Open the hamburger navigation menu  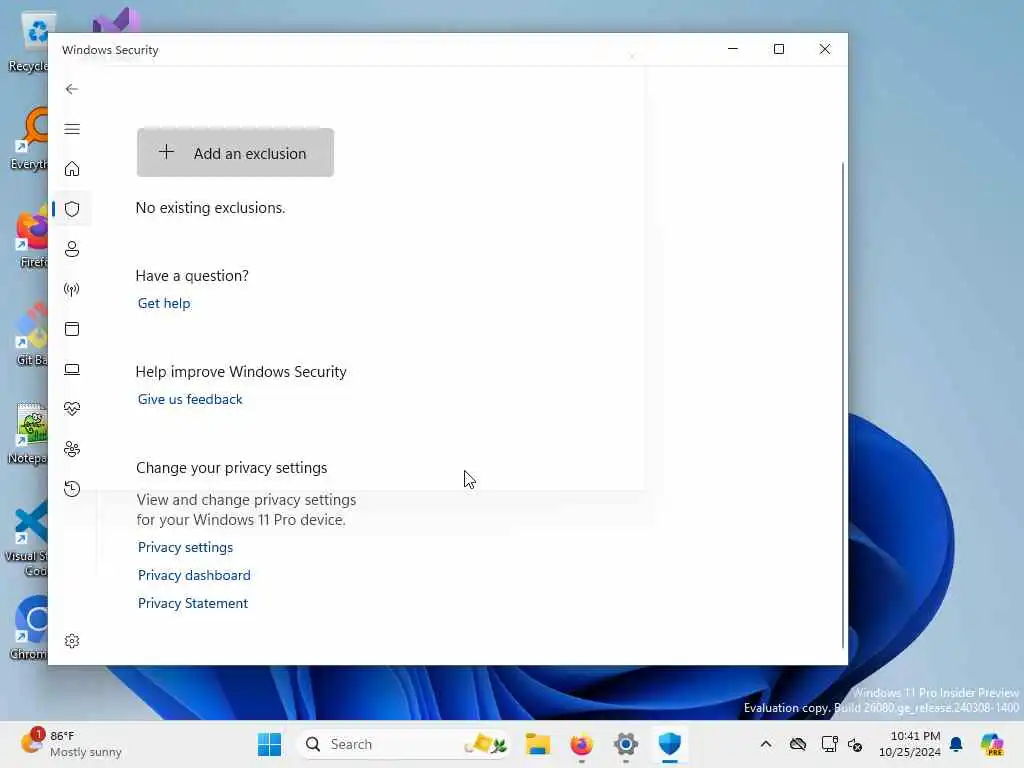tap(72, 129)
